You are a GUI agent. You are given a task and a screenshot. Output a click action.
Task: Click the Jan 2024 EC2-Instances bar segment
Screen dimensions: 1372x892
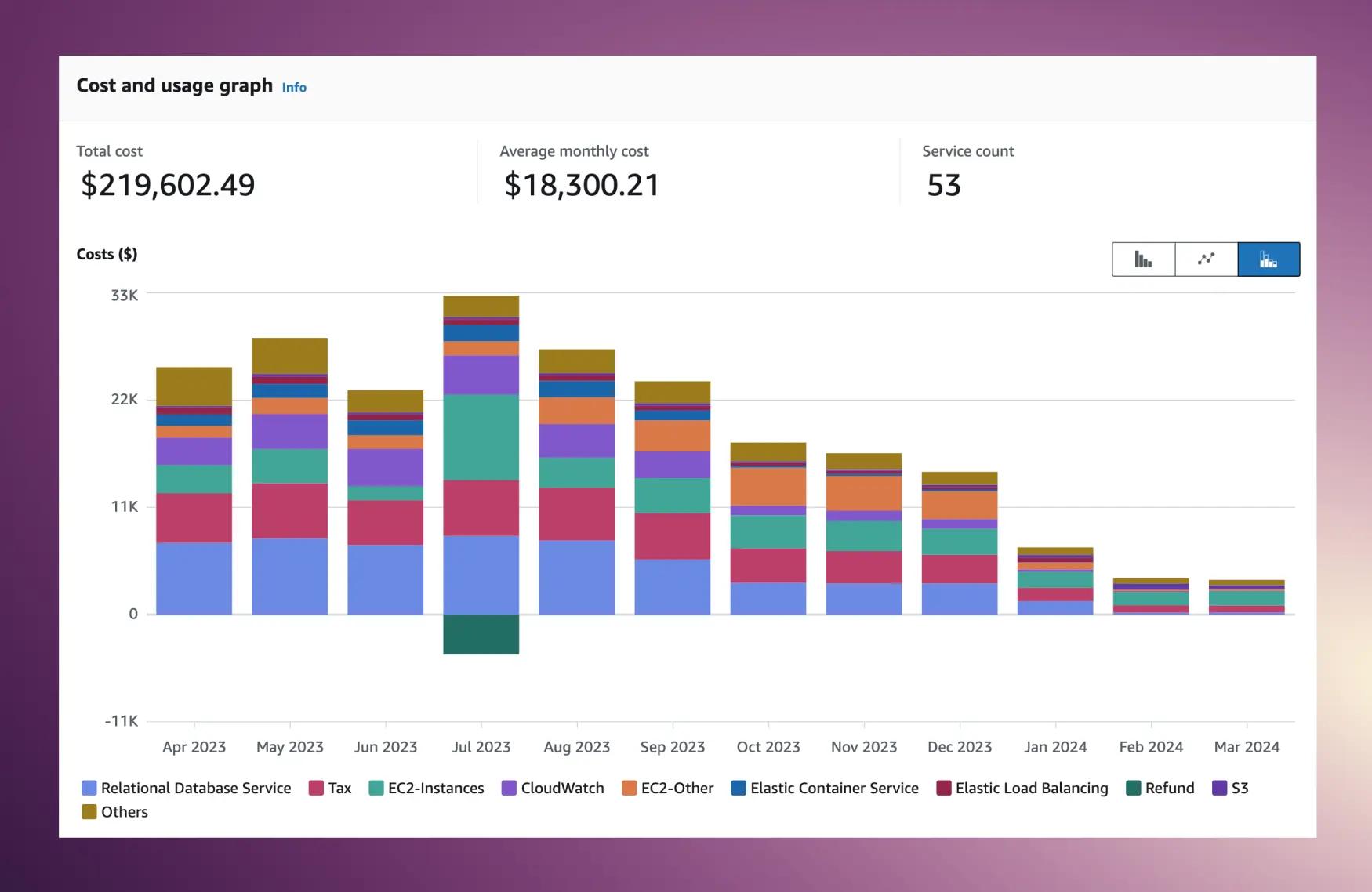[1054, 579]
